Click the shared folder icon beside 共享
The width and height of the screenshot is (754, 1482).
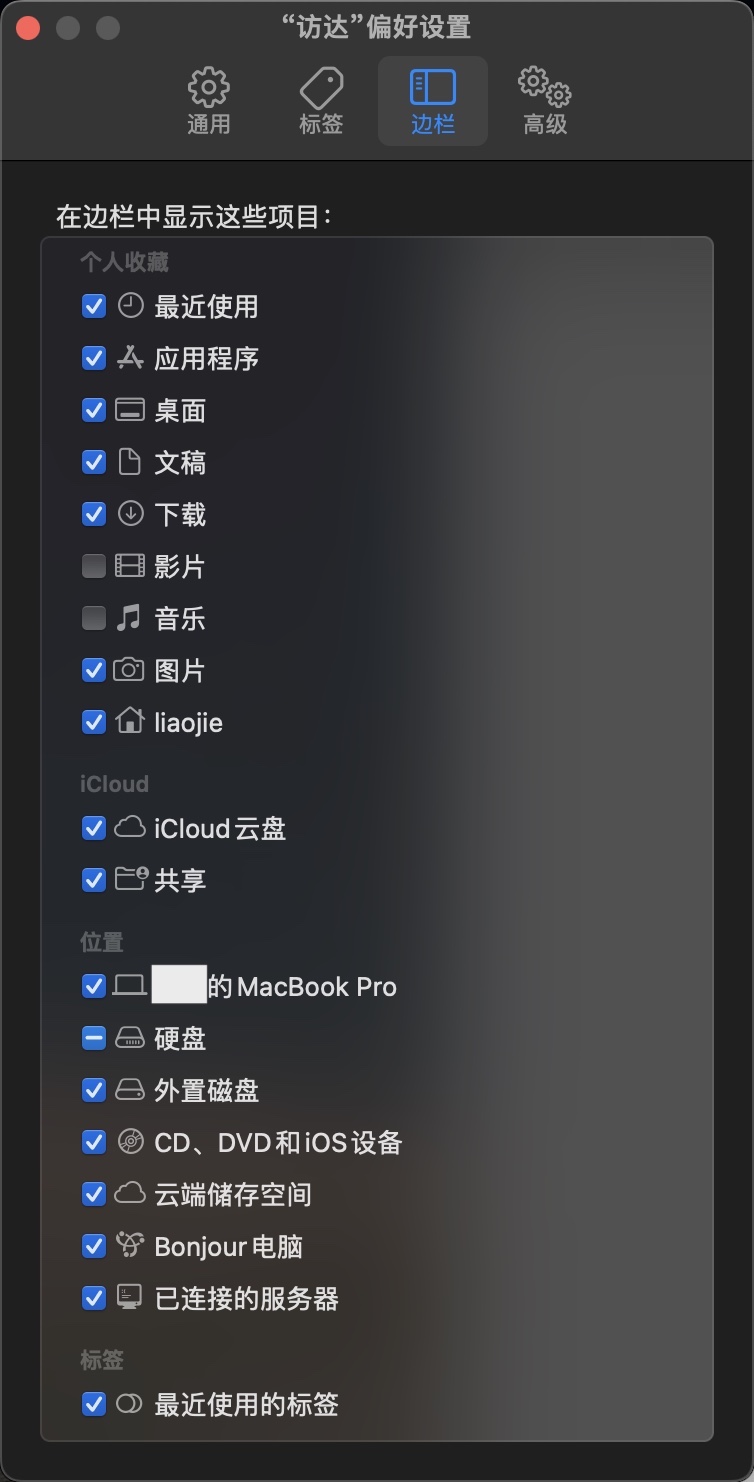coord(130,879)
